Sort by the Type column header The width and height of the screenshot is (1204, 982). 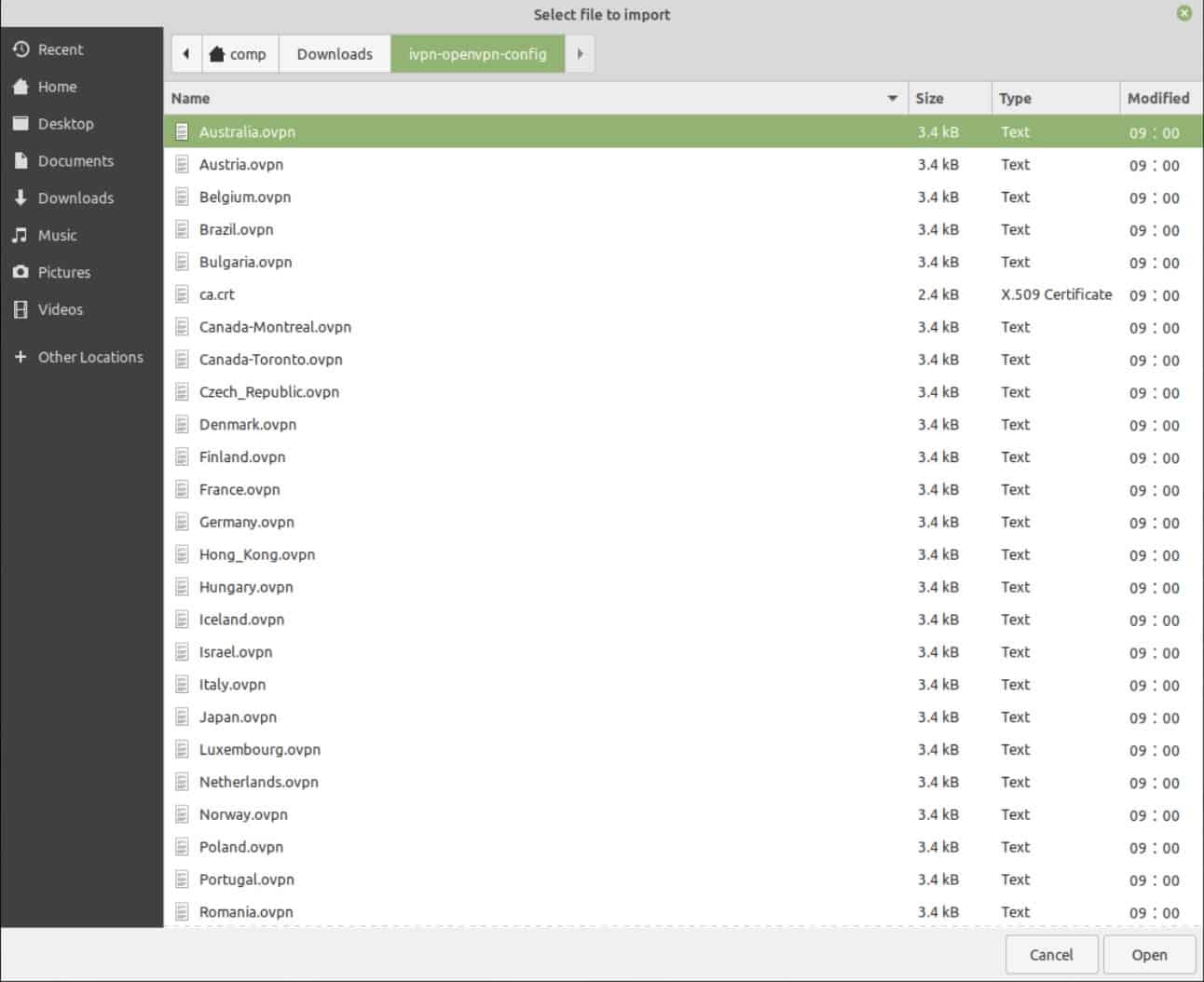[1055, 98]
